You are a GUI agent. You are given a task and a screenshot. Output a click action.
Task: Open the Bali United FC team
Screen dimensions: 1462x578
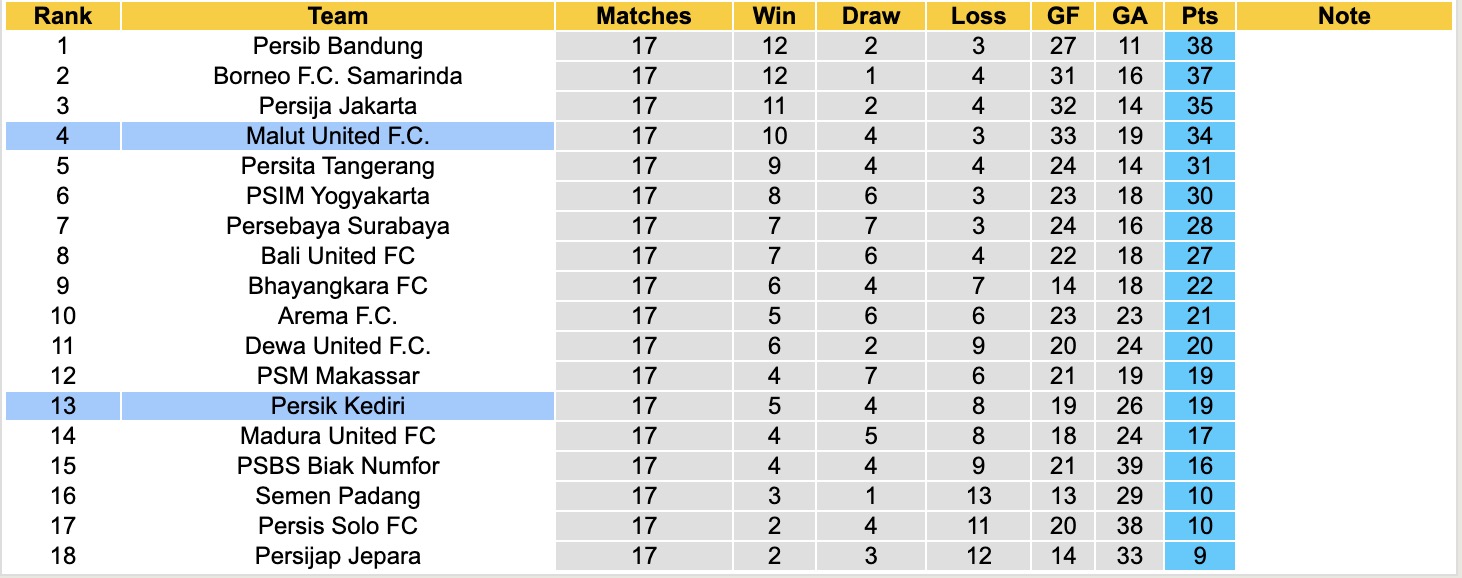coord(338,256)
